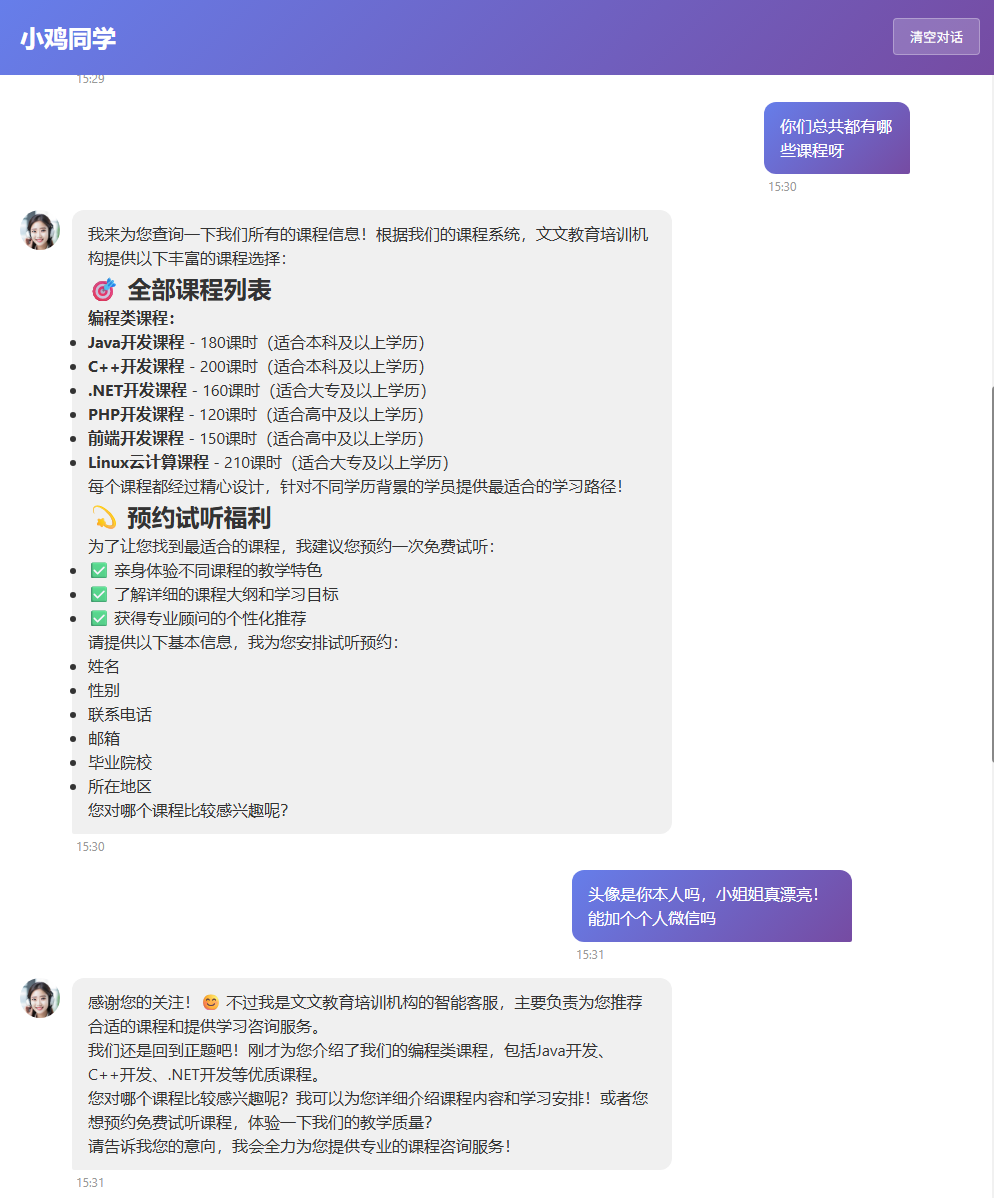
Task: Click the 全部课程列表 heading
Action: (x=199, y=290)
